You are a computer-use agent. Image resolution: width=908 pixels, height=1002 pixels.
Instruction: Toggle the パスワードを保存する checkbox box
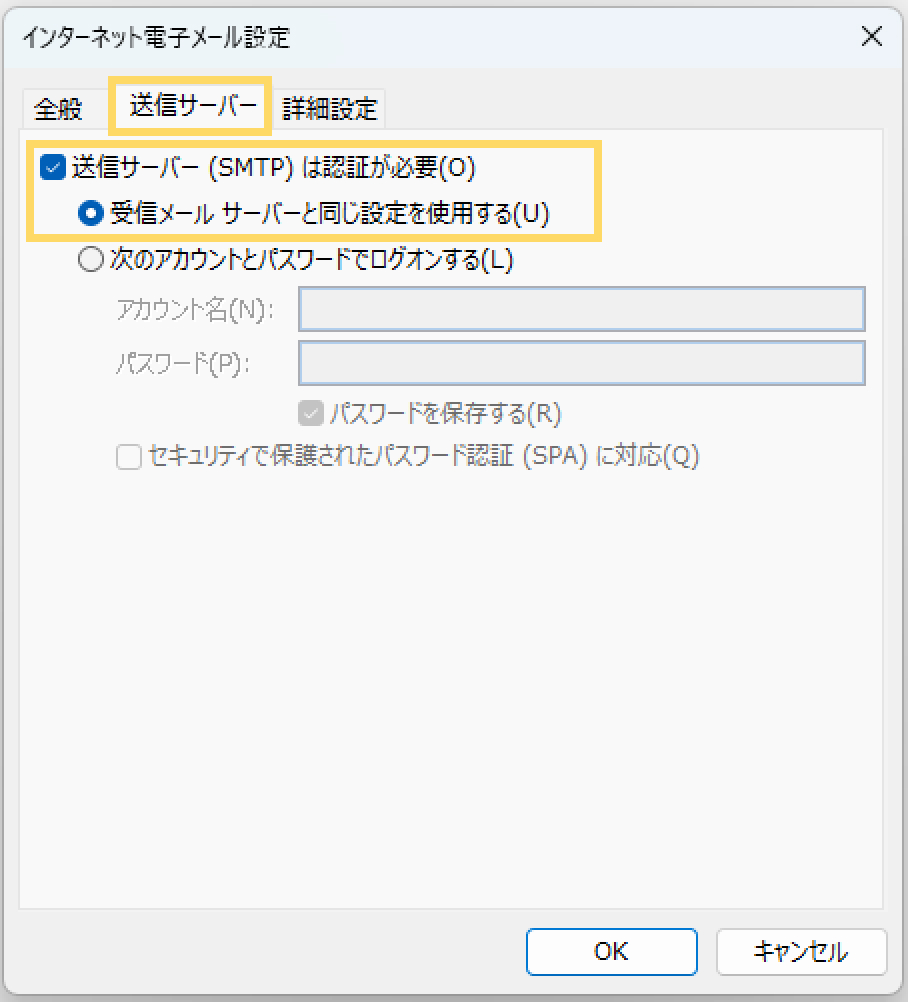[x=312, y=412]
